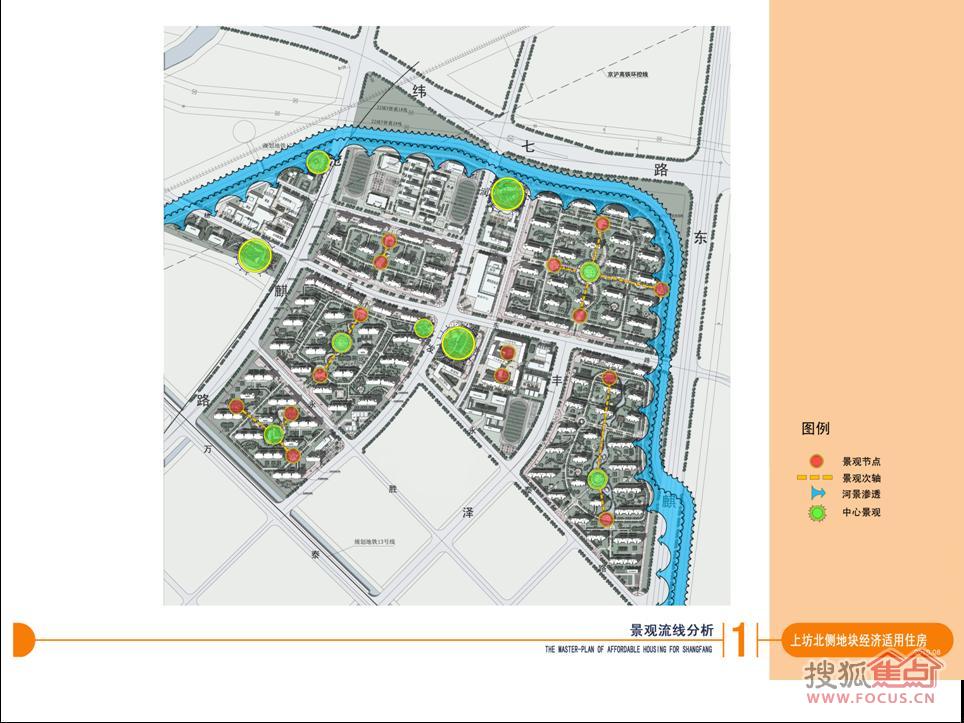Click the 中心景观 legend text label
964x723 pixels.
861,513
